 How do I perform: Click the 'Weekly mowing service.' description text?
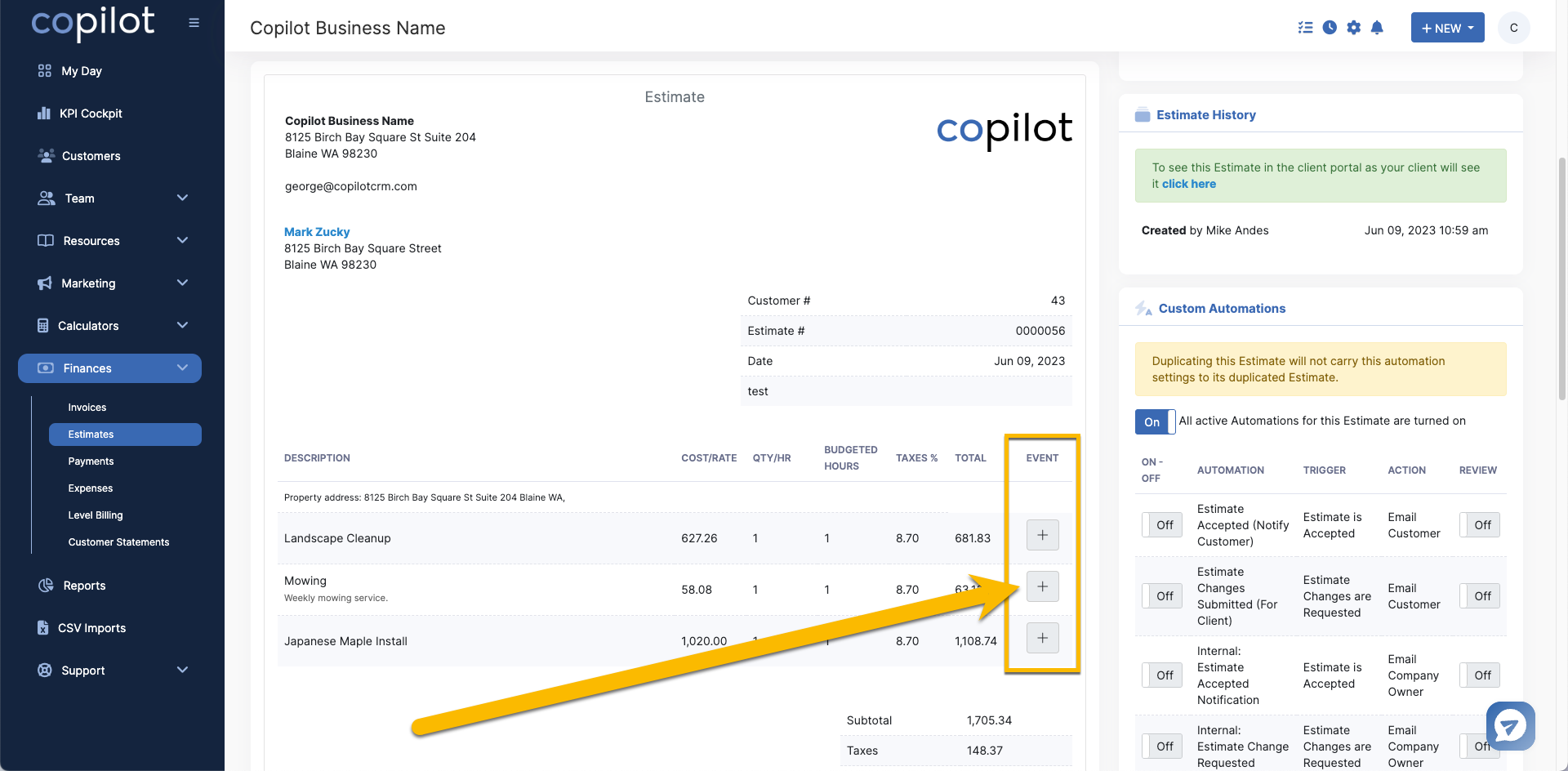(336, 598)
